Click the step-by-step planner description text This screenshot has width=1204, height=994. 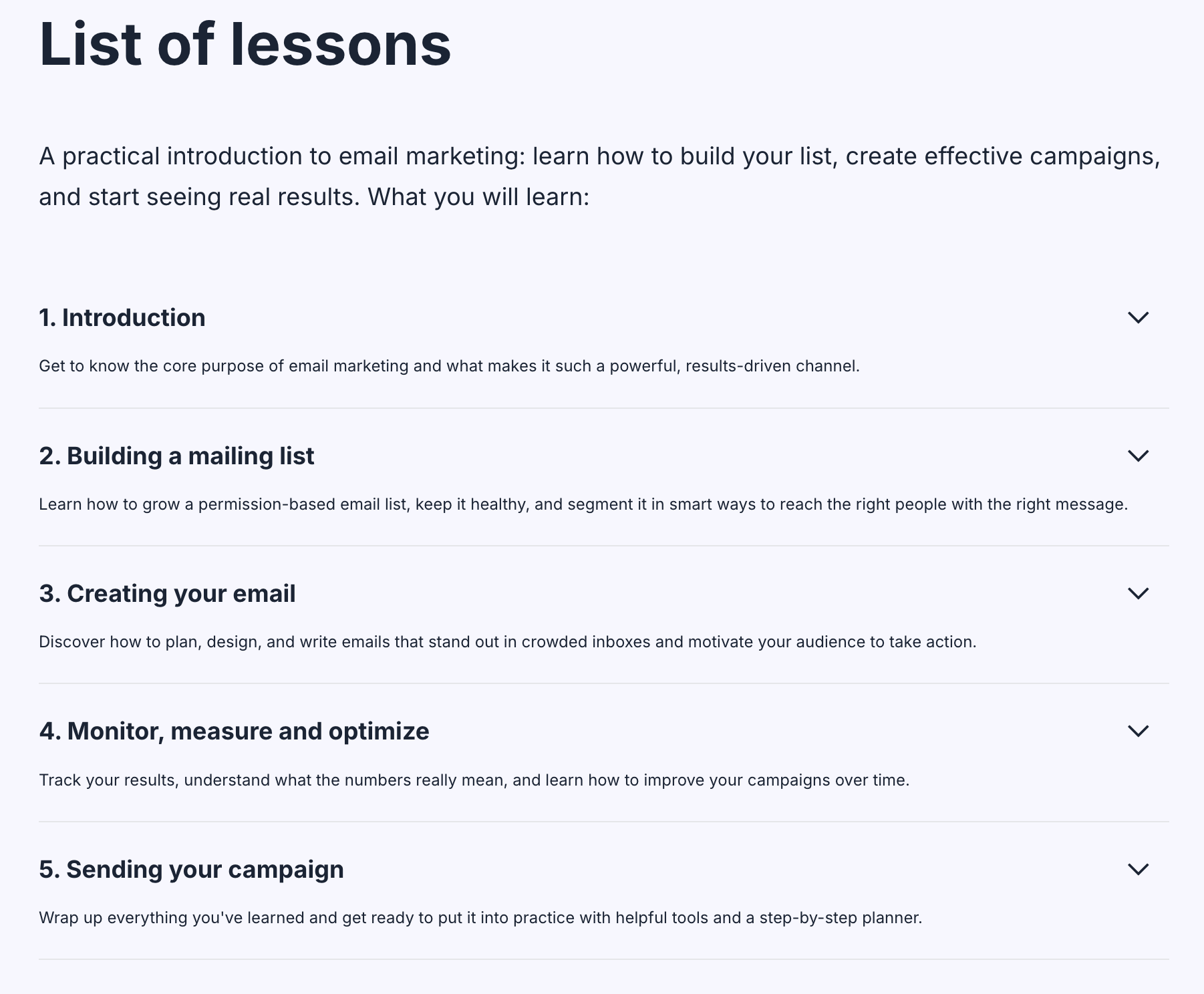click(x=480, y=918)
